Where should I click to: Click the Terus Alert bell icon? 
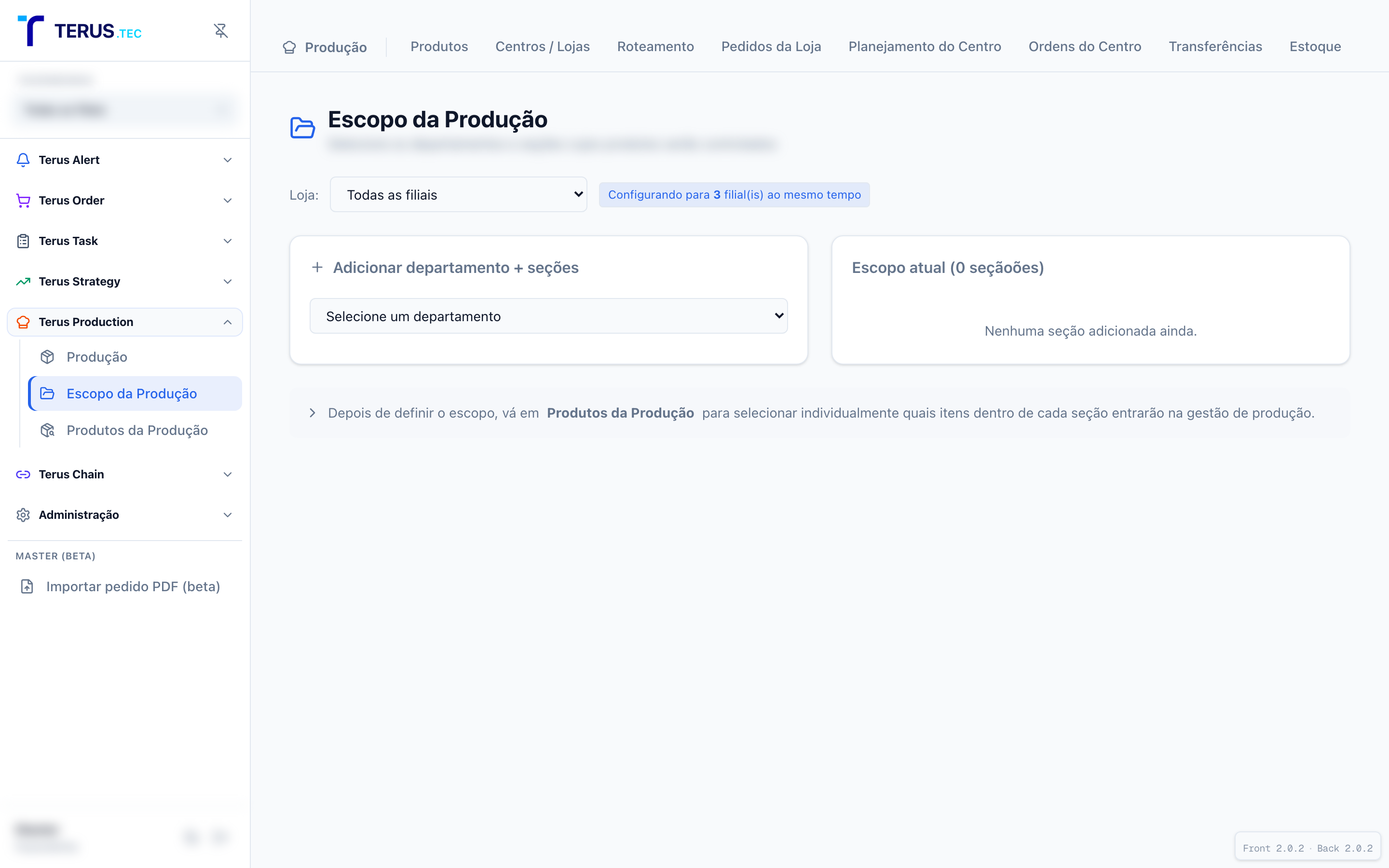(23, 160)
